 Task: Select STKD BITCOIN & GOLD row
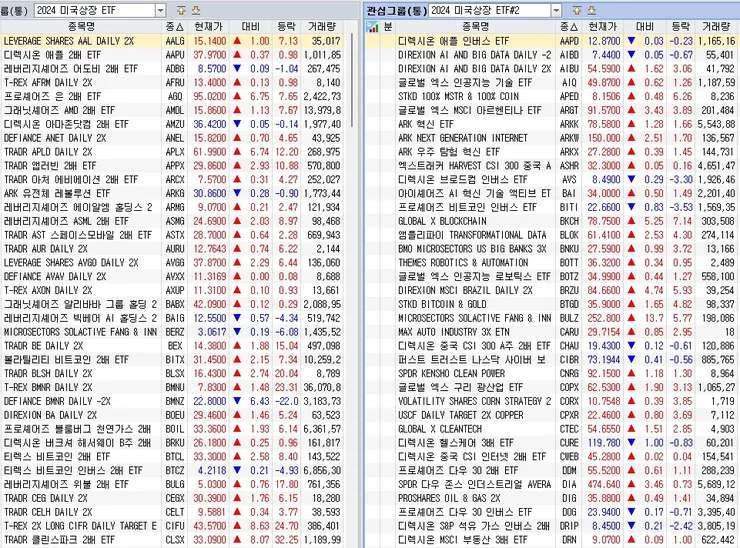point(553,304)
